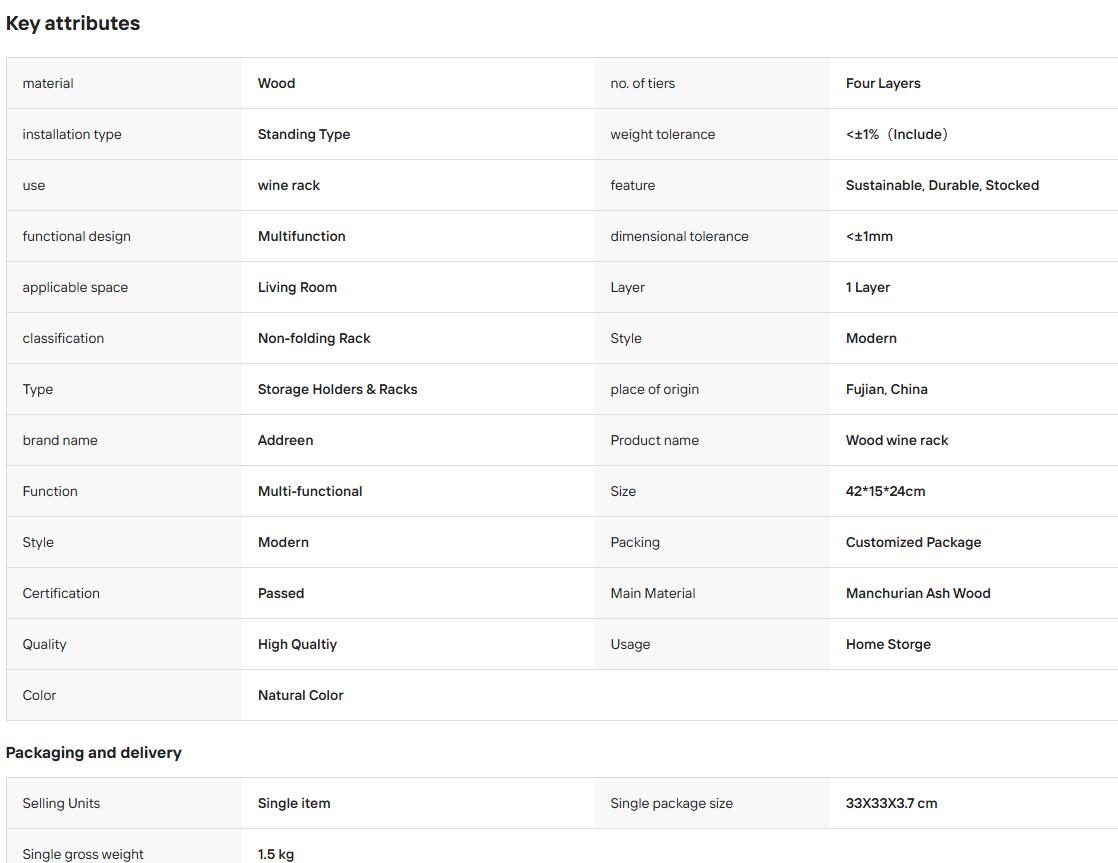Image resolution: width=1118 pixels, height=863 pixels.
Task: Select the Living Room value
Action: 297,287
